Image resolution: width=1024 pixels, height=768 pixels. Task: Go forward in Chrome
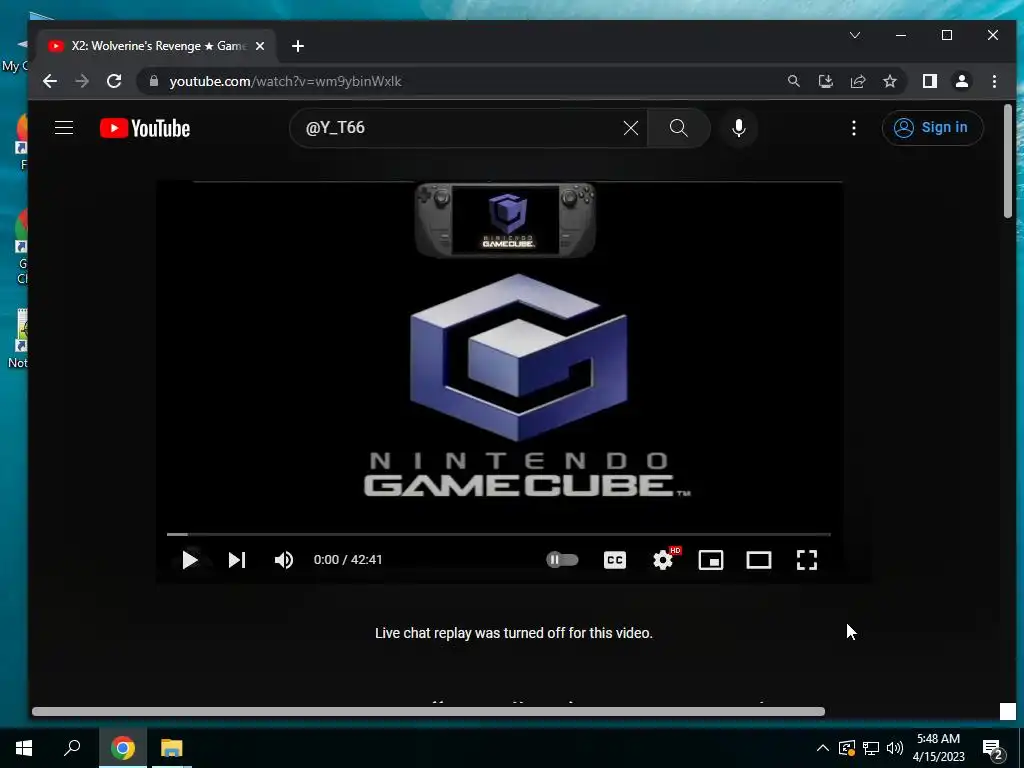pyautogui.click(x=82, y=81)
